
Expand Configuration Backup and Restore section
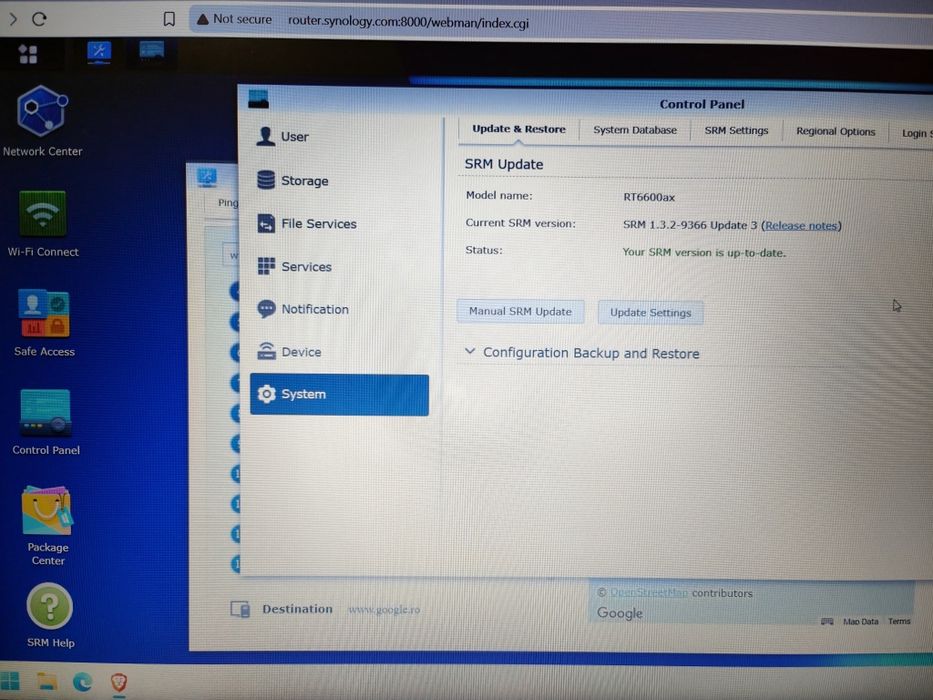(582, 353)
